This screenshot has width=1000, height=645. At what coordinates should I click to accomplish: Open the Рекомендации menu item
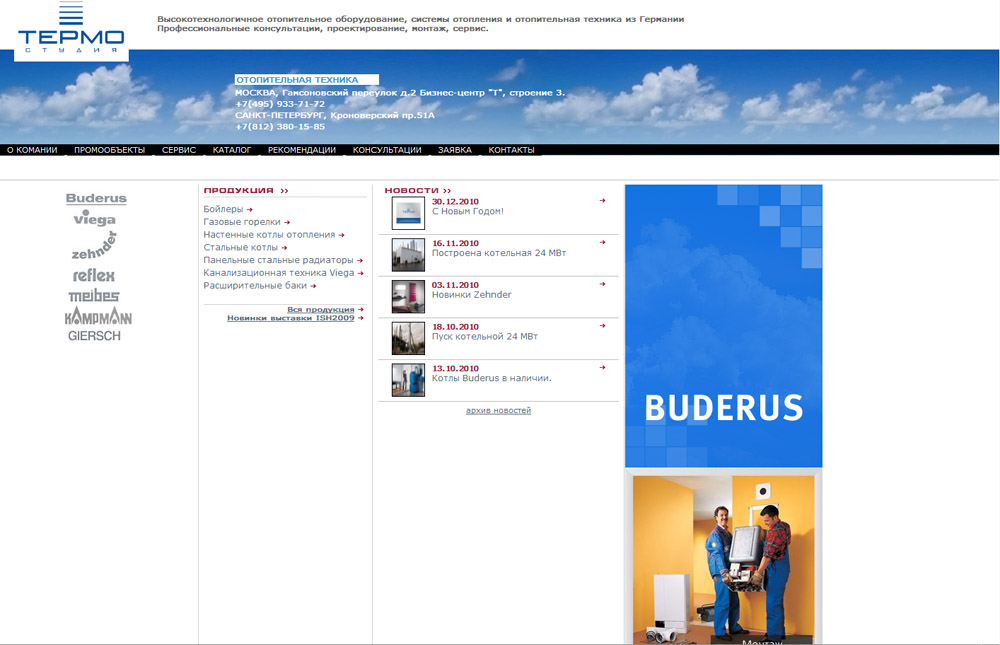pos(302,150)
